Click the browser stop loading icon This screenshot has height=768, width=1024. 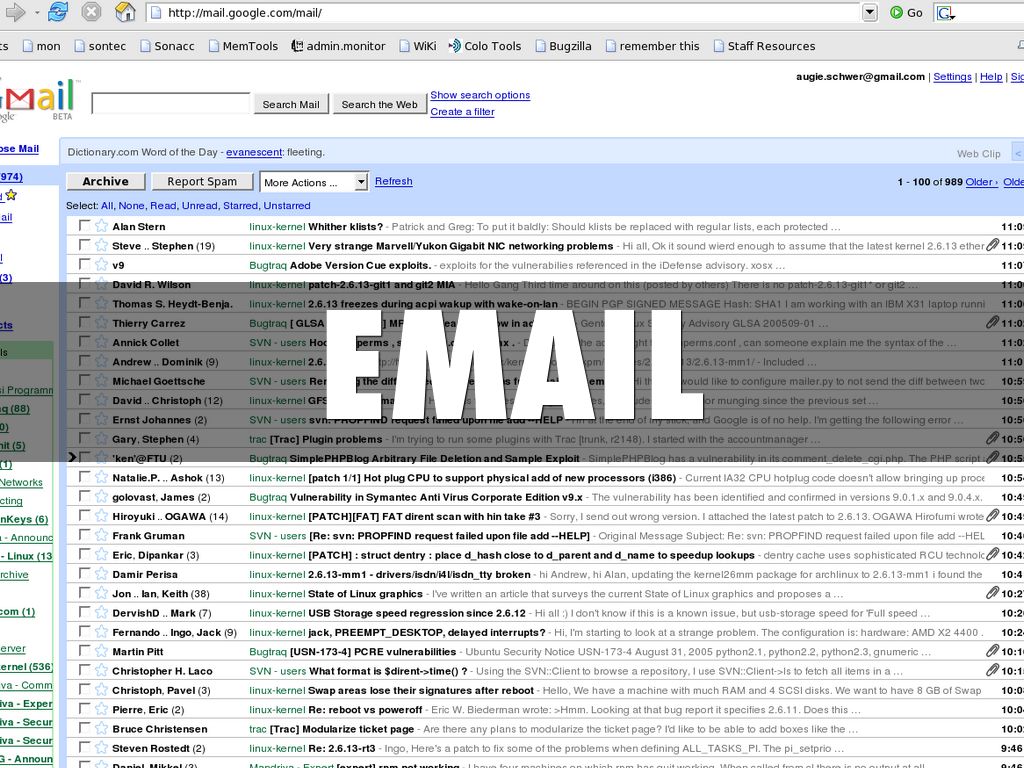[91, 12]
